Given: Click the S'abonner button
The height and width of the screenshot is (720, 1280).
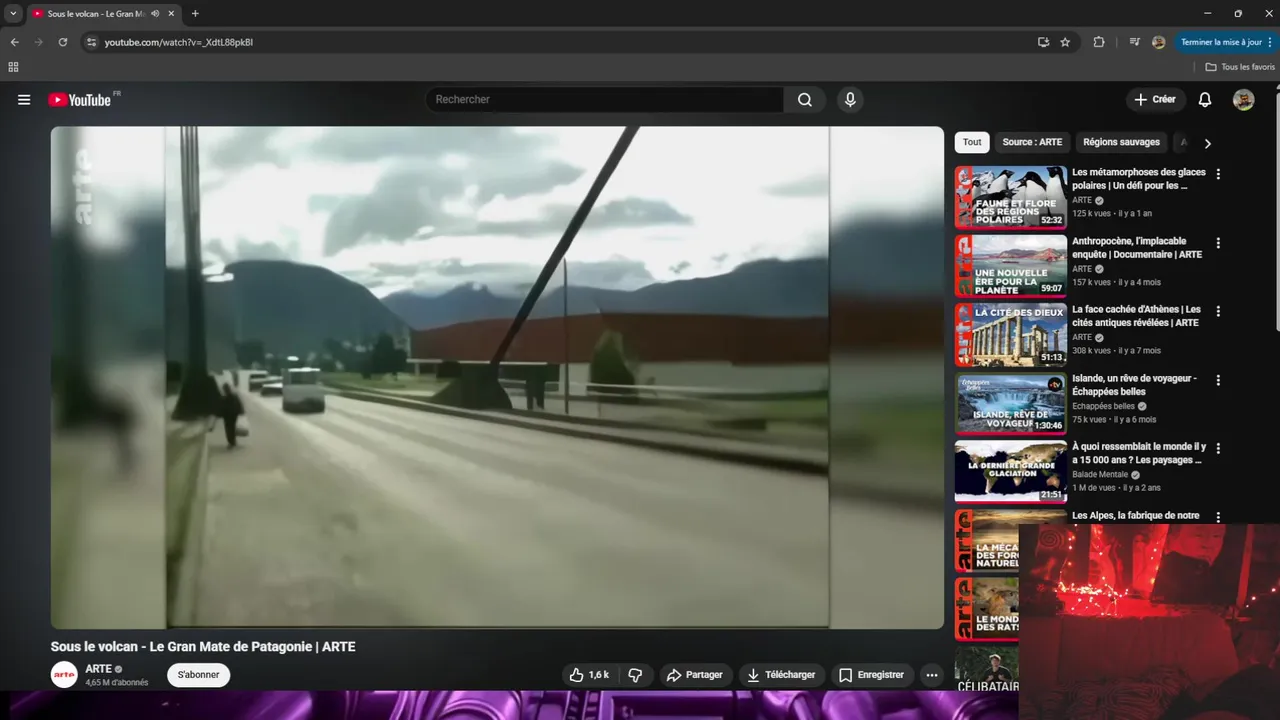Looking at the screenshot, I should tap(198, 675).
